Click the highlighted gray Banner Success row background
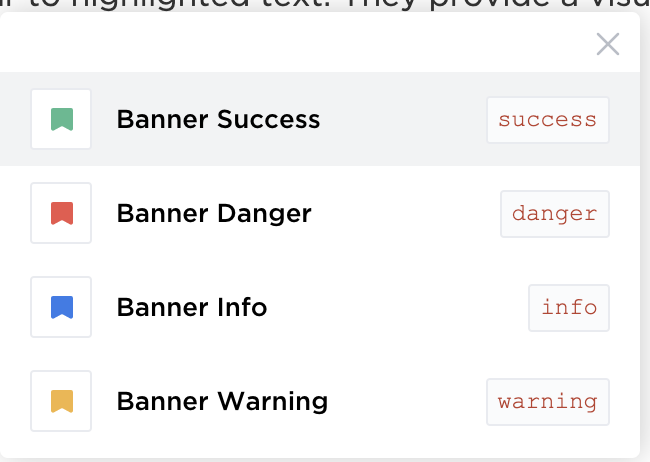The image size is (650, 462). 320,119
